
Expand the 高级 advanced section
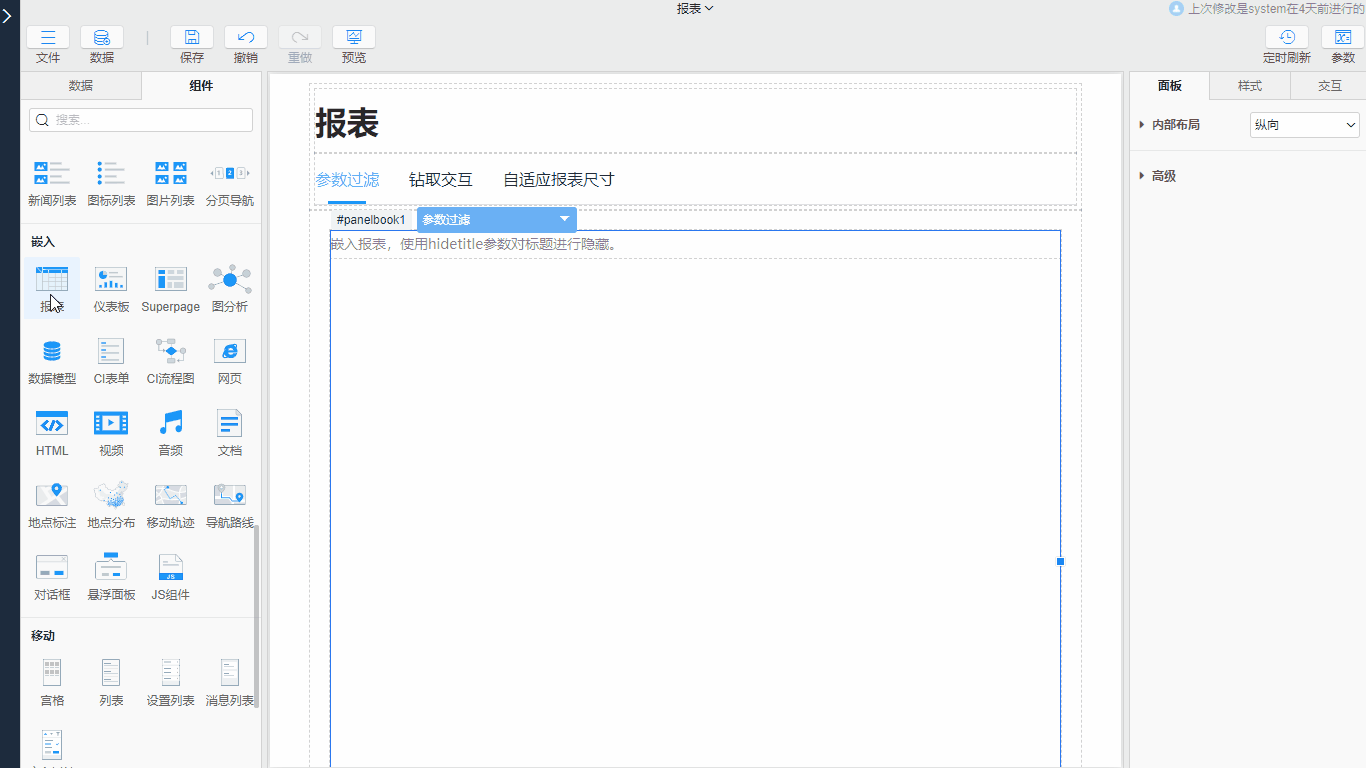coord(1143,176)
